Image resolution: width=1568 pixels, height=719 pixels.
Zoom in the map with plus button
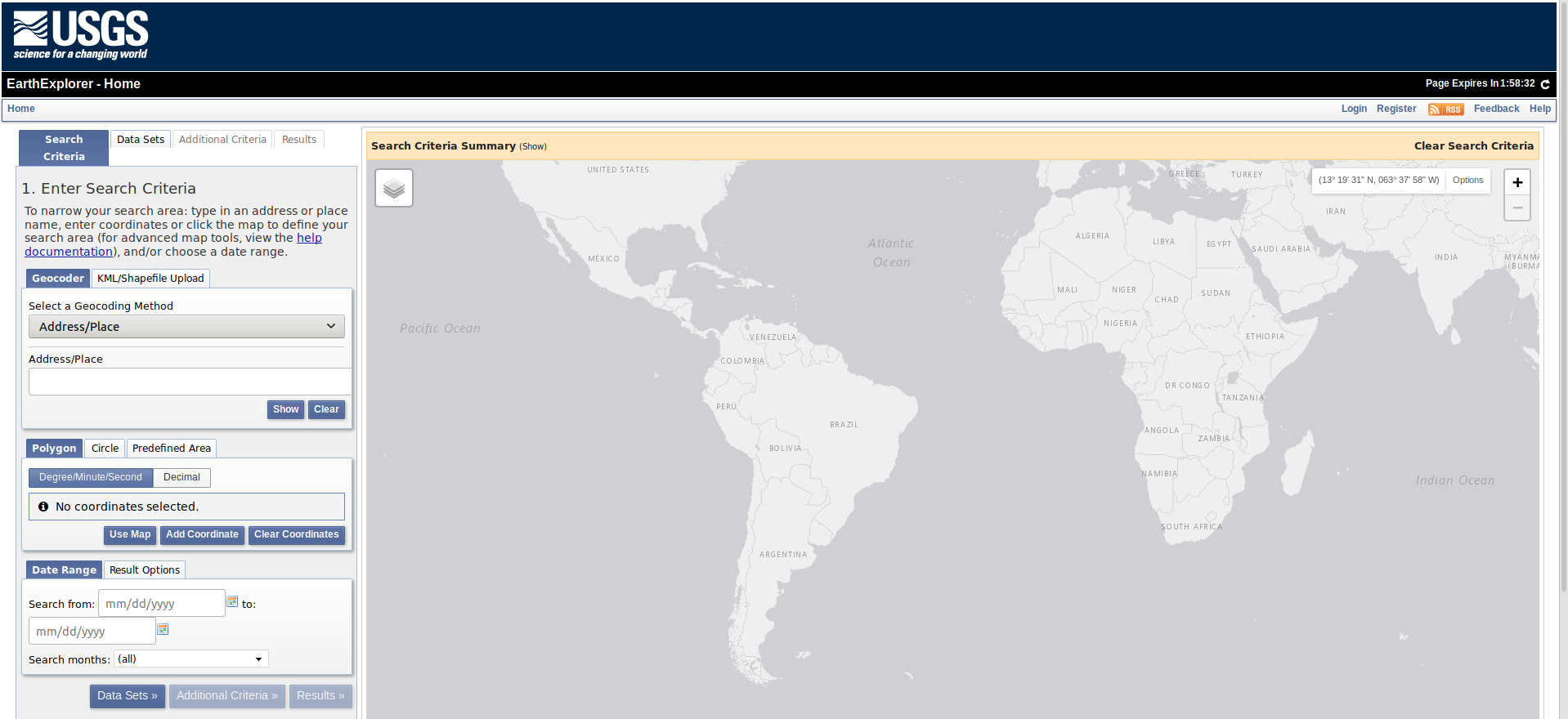pos(1516,182)
